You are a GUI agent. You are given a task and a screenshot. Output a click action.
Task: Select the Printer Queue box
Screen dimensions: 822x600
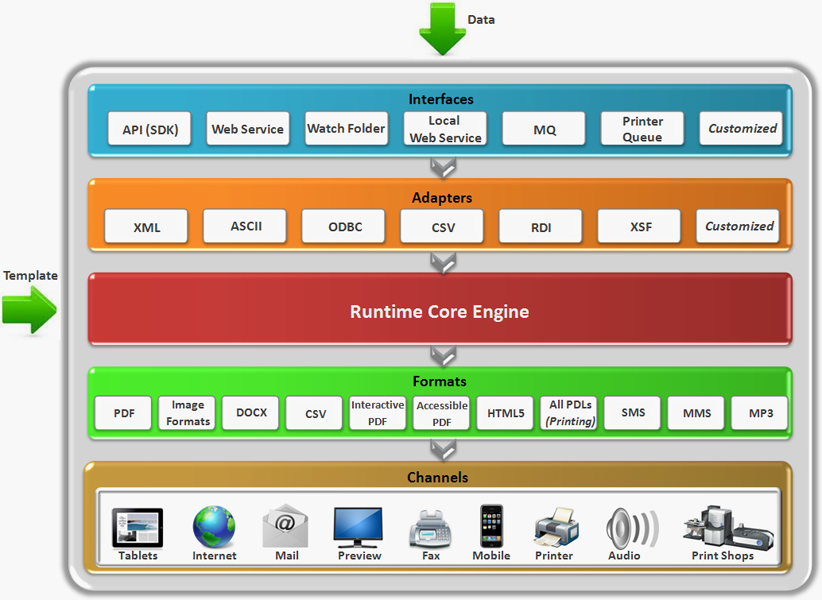click(642, 128)
